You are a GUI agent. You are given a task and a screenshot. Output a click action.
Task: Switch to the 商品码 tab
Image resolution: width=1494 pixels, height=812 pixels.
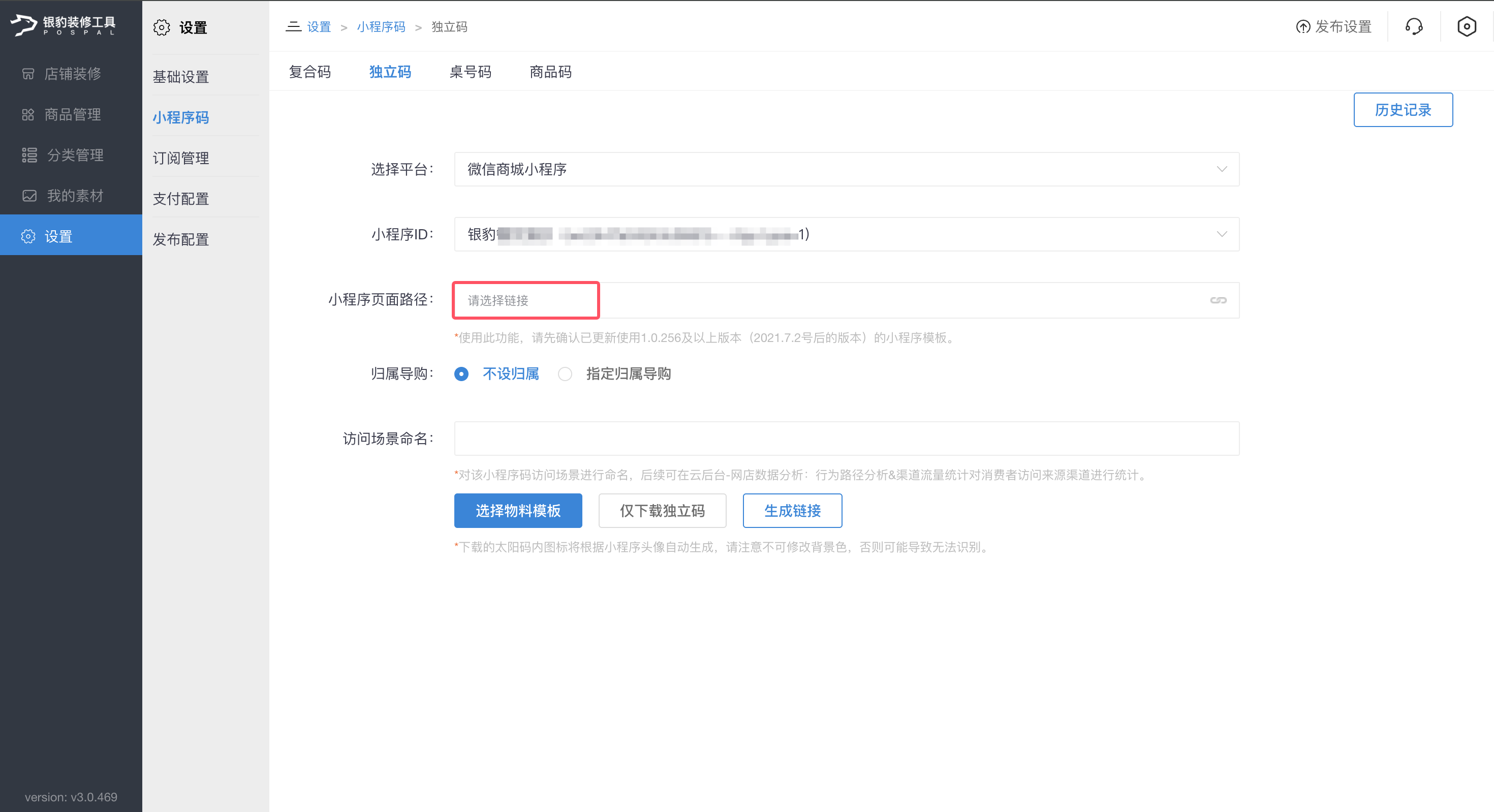tap(550, 71)
